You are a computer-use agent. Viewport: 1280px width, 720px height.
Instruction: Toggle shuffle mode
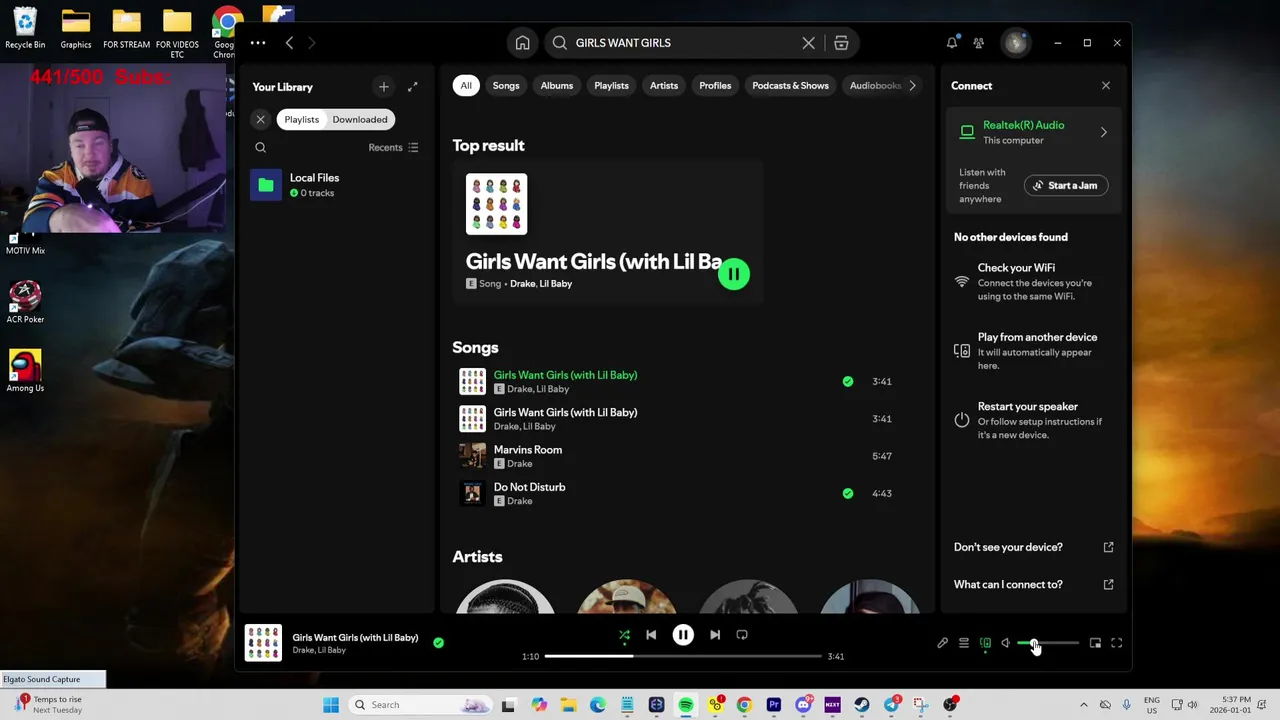pos(624,635)
